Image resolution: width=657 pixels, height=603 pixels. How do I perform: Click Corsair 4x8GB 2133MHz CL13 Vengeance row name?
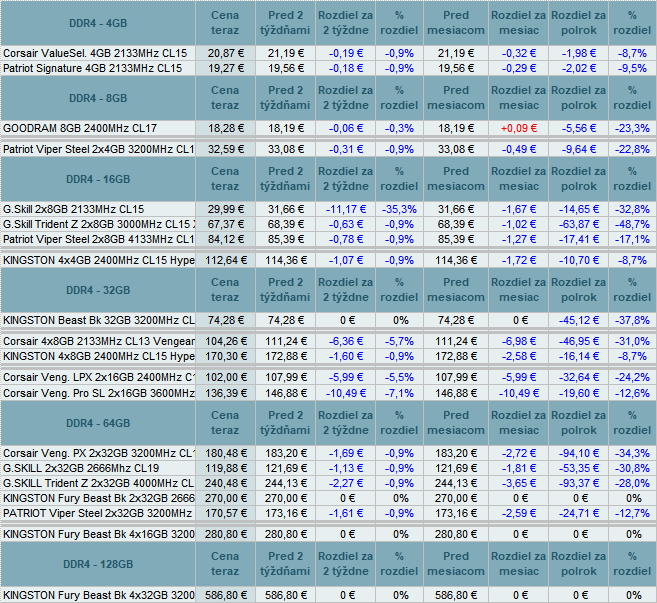tap(98, 341)
